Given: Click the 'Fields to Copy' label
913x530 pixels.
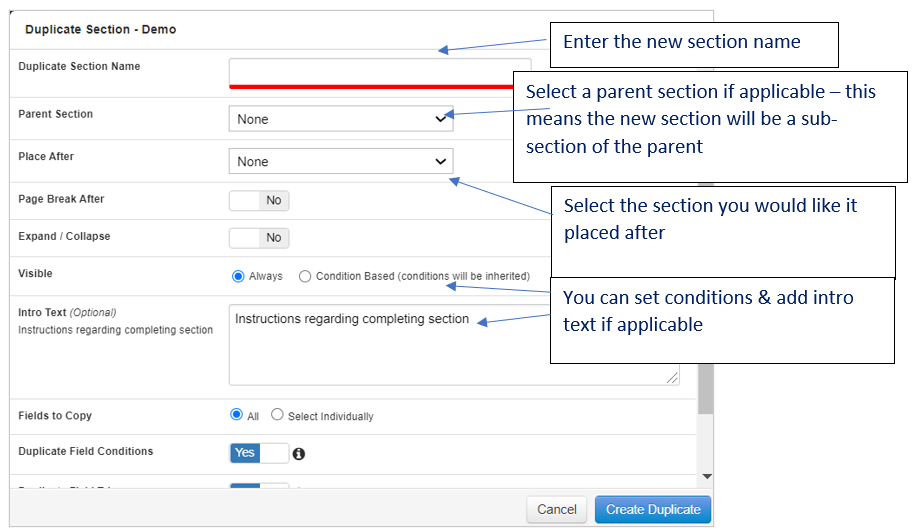Looking at the screenshot, I should [55, 416].
